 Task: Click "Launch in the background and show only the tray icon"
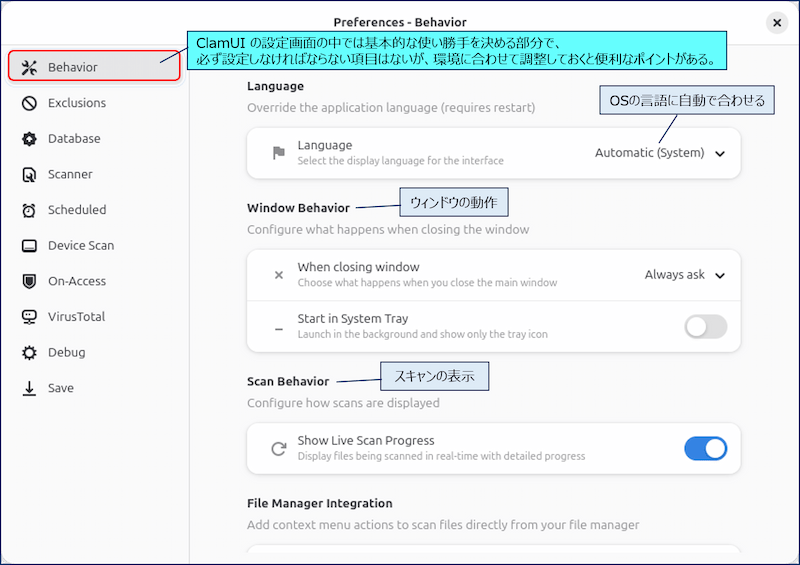click(x=422, y=334)
